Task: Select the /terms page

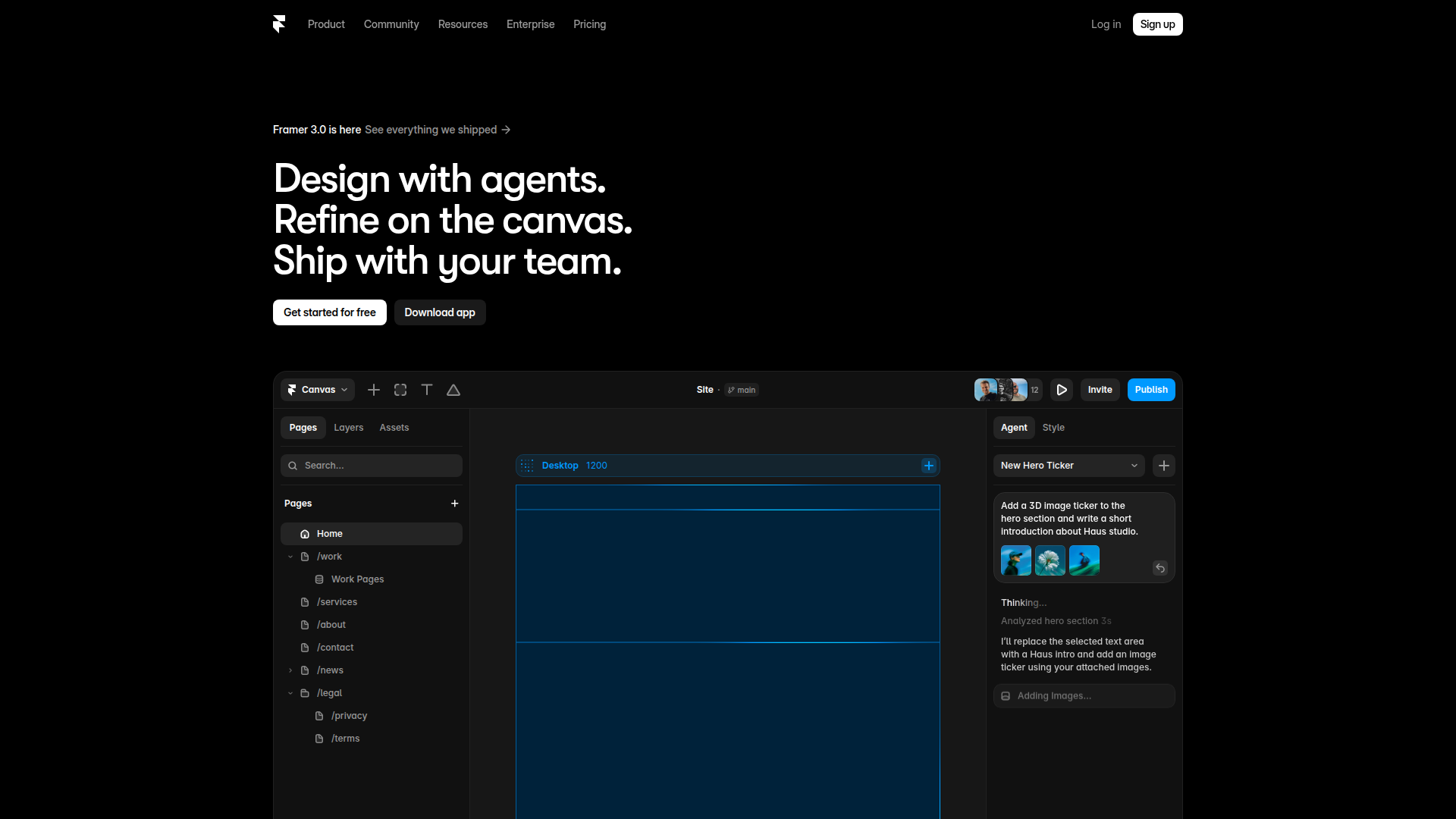Action: pos(345,739)
